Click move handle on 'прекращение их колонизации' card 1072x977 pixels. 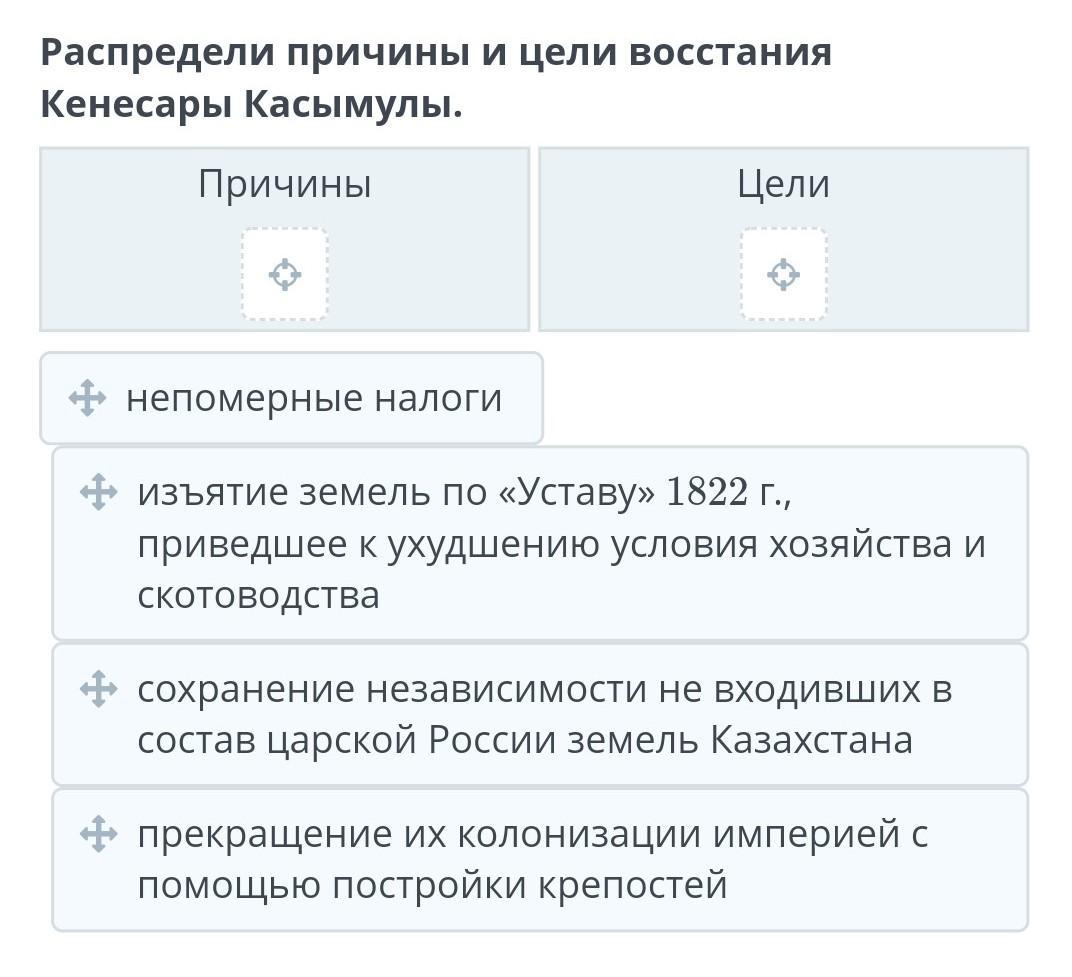(98, 834)
